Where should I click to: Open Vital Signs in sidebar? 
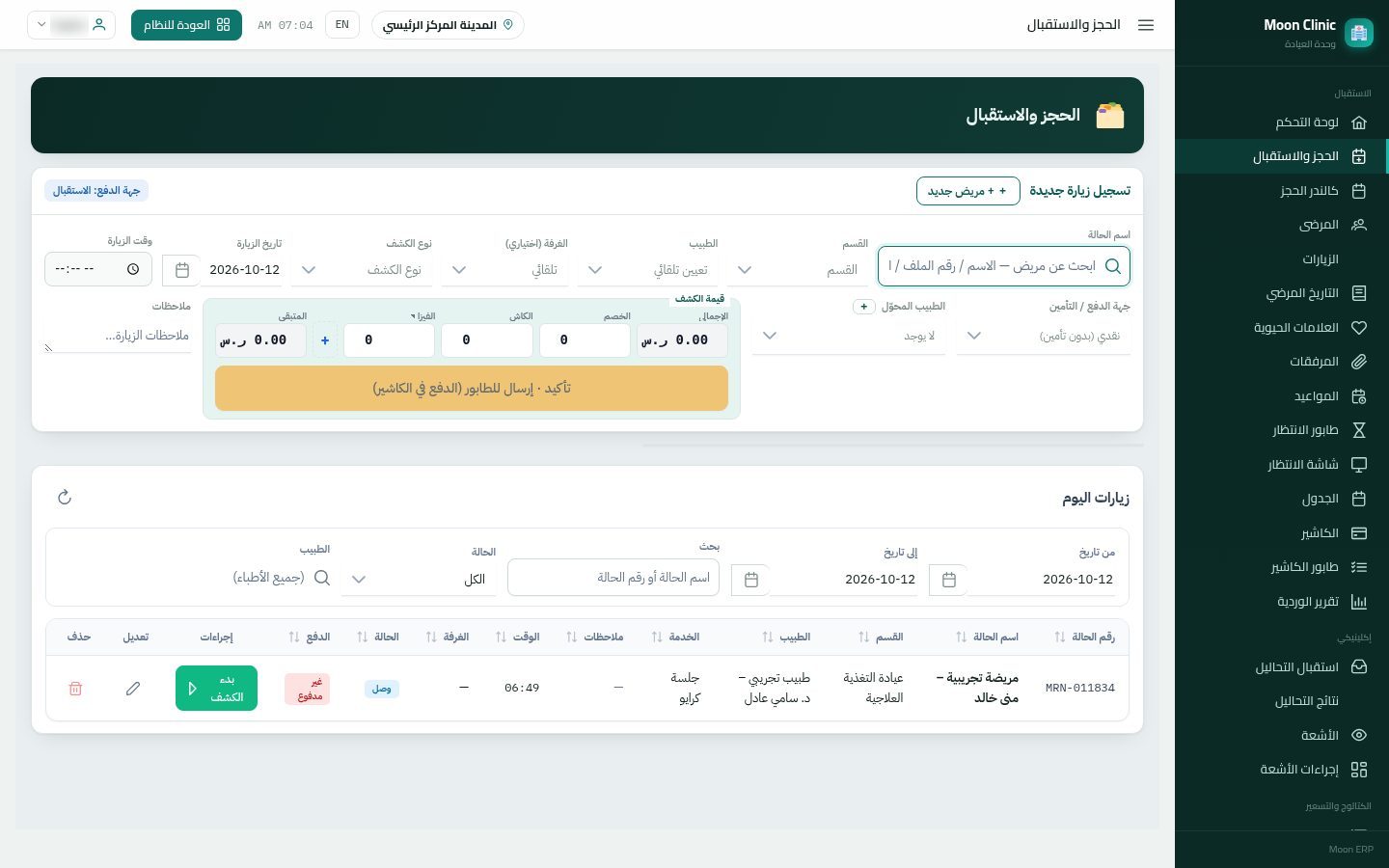click(1281, 328)
